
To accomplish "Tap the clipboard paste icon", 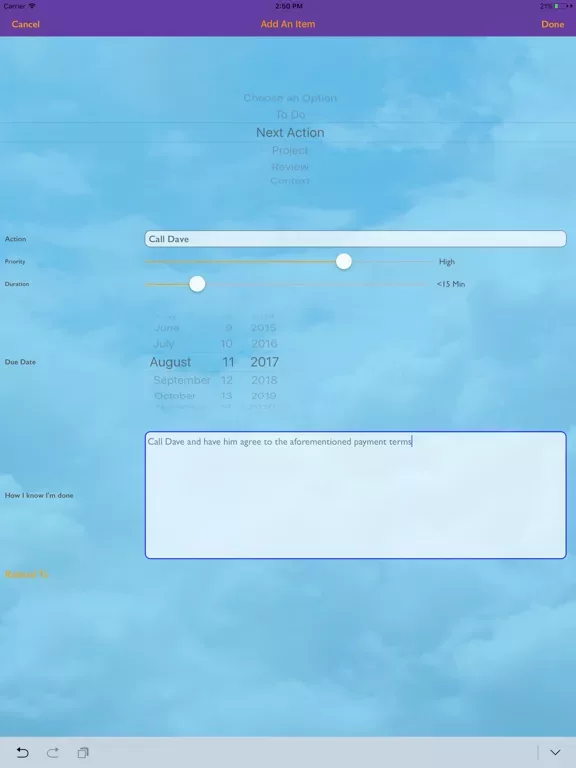I will tap(83, 752).
